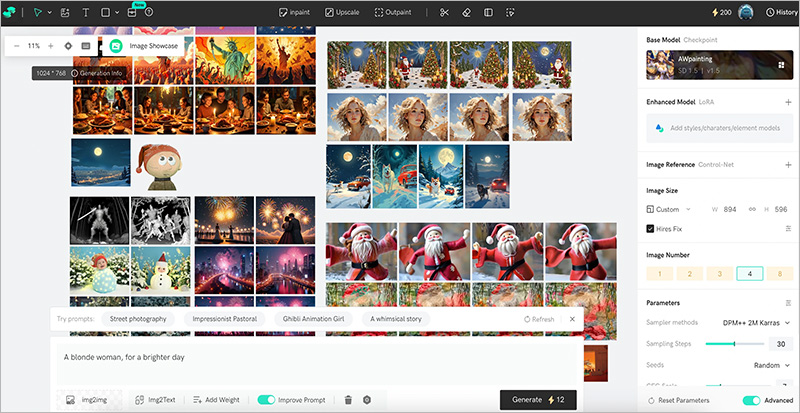Select the Text tool
The width and height of the screenshot is (800, 413).
pyautogui.click(x=85, y=12)
